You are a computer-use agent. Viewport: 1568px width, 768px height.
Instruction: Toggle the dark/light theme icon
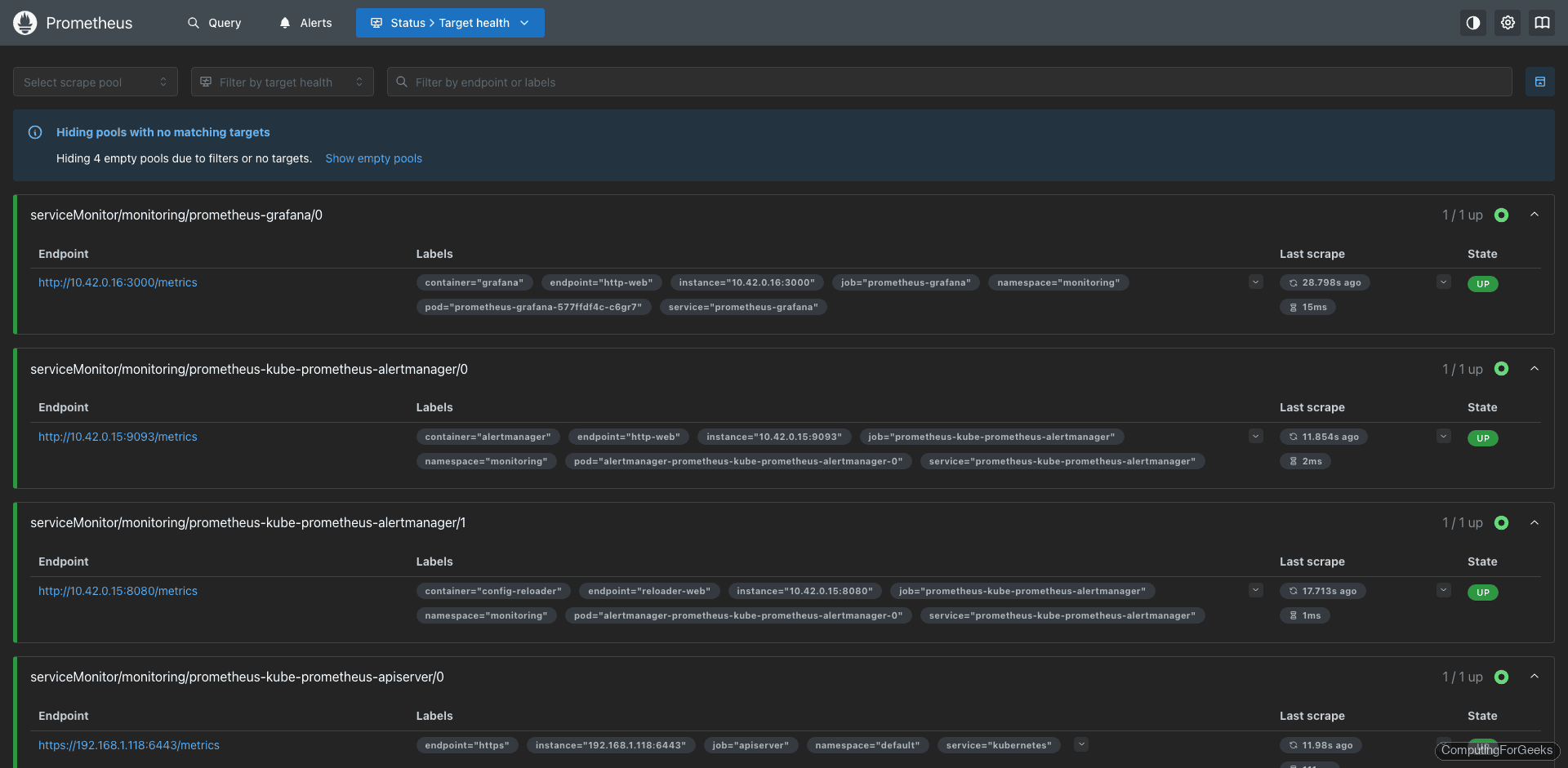pyautogui.click(x=1472, y=22)
